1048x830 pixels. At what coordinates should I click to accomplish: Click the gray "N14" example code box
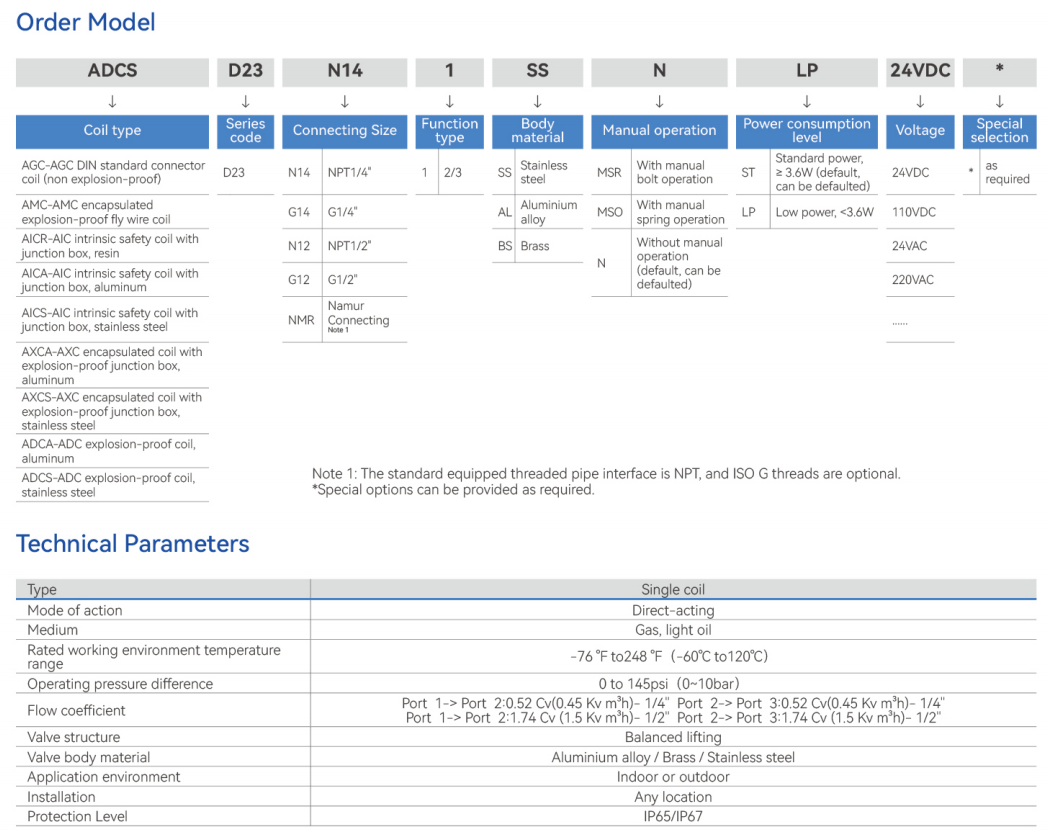(x=344, y=72)
